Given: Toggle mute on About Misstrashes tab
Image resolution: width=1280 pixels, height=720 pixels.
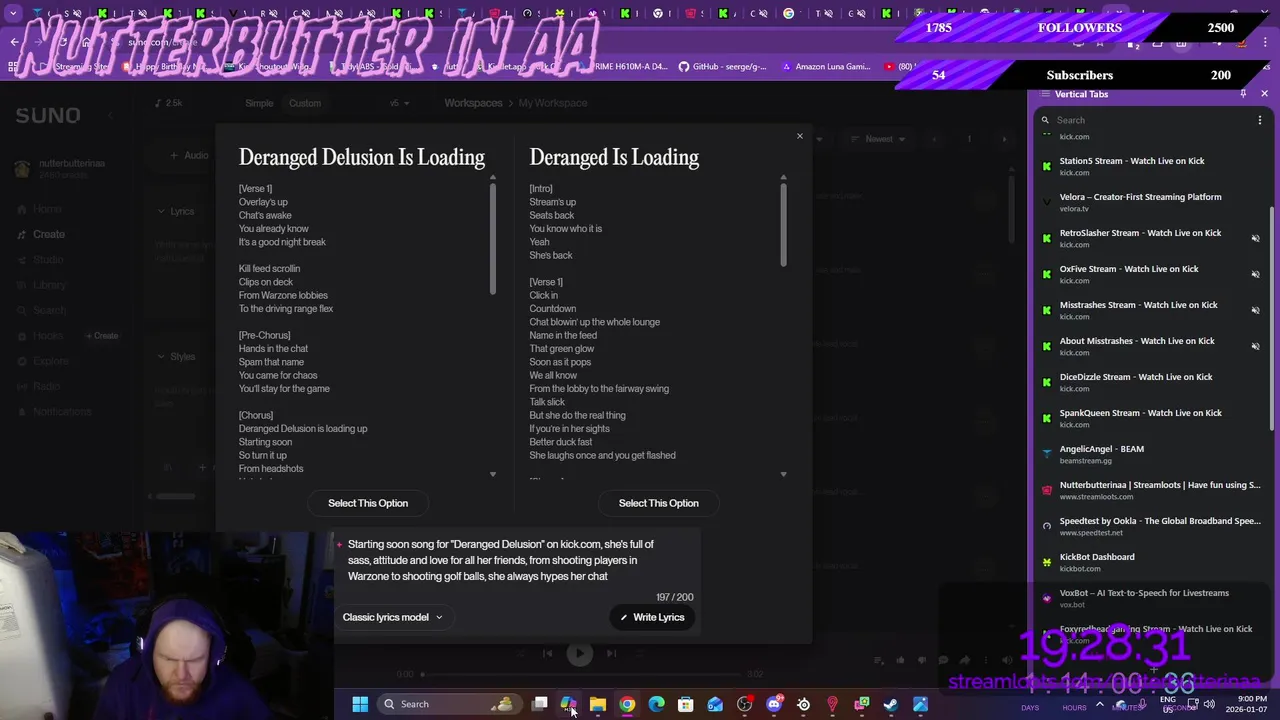Looking at the screenshot, I should [x=1255, y=346].
